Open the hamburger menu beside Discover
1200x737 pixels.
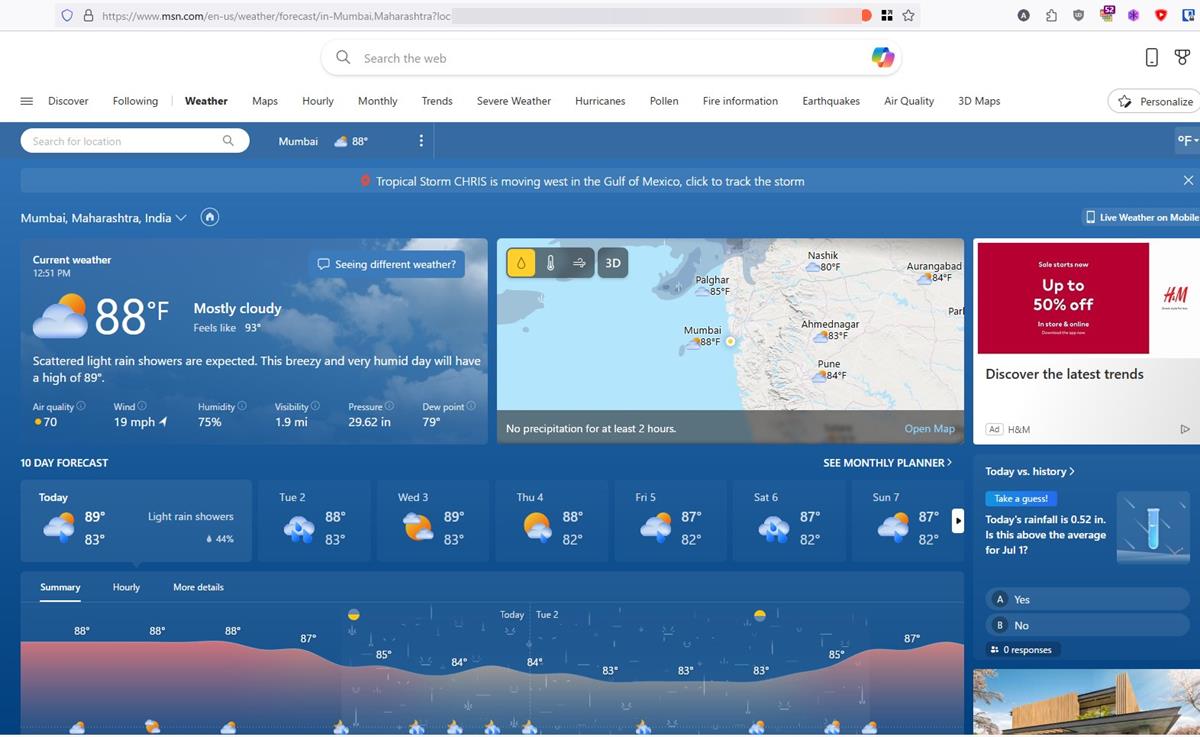click(27, 101)
